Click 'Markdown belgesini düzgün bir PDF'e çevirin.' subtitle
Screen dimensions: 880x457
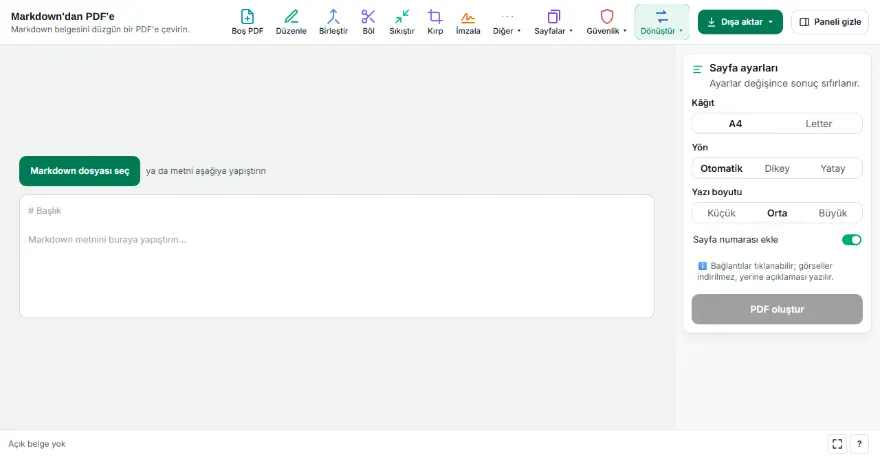[100, 29]
